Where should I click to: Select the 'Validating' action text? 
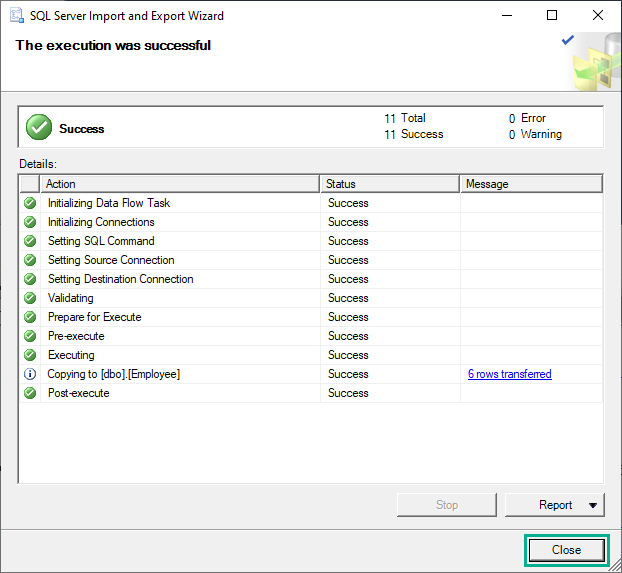pyautogui.click(x=71, y=298)
